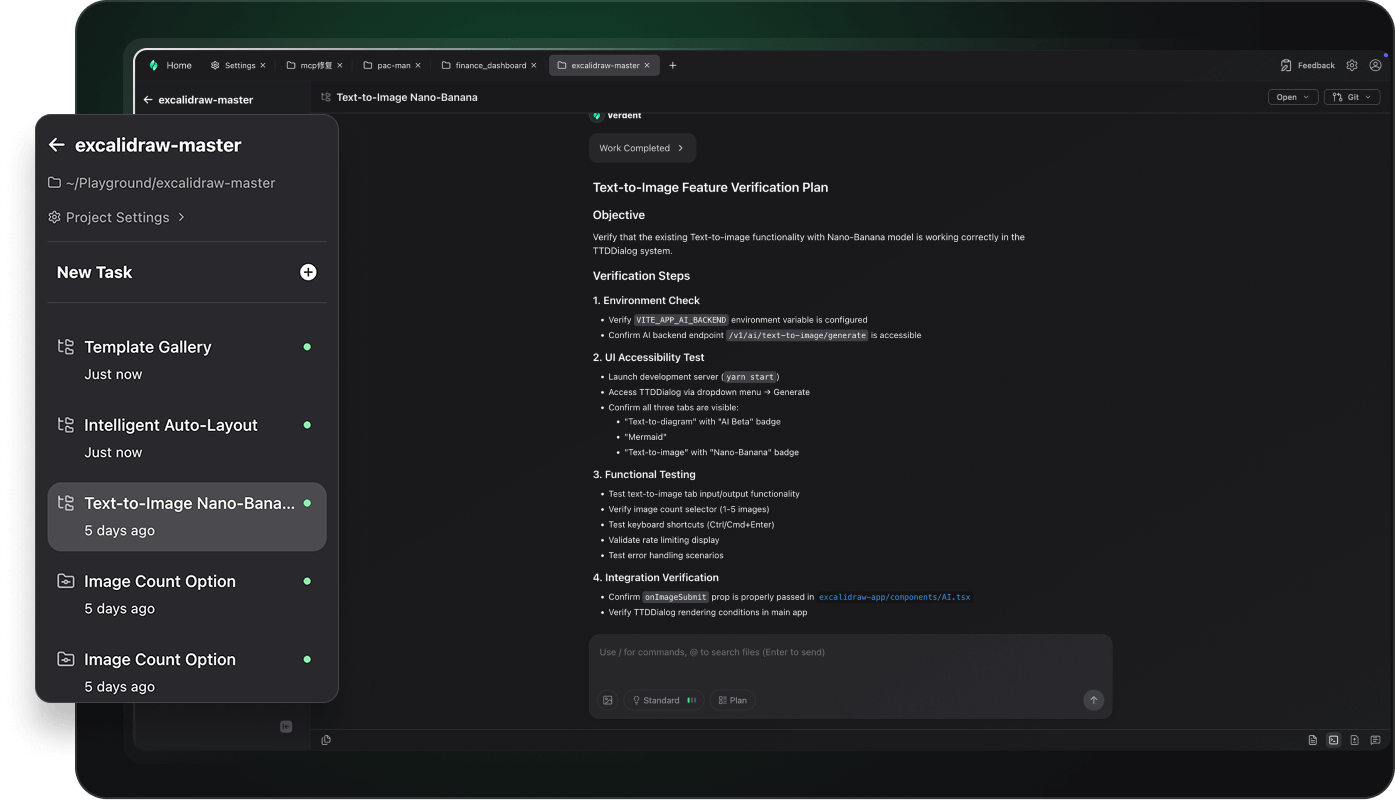Open the user account profile icon
Screen dimensions: 1395x800
(x=1376, y=65)
